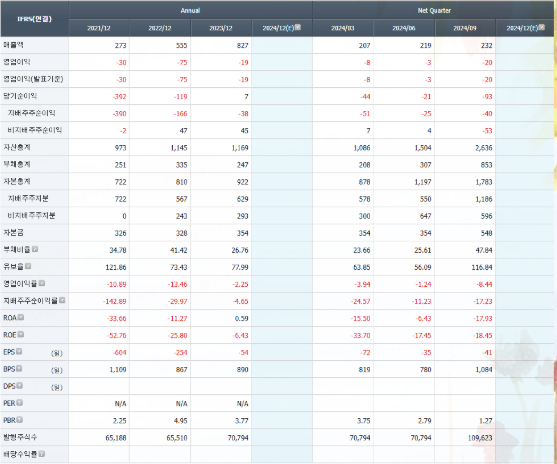Click PBR value 4.95 for 2022/12
Image resolution: width=557 pixels, height=464 pixels.
pos(180,421)
